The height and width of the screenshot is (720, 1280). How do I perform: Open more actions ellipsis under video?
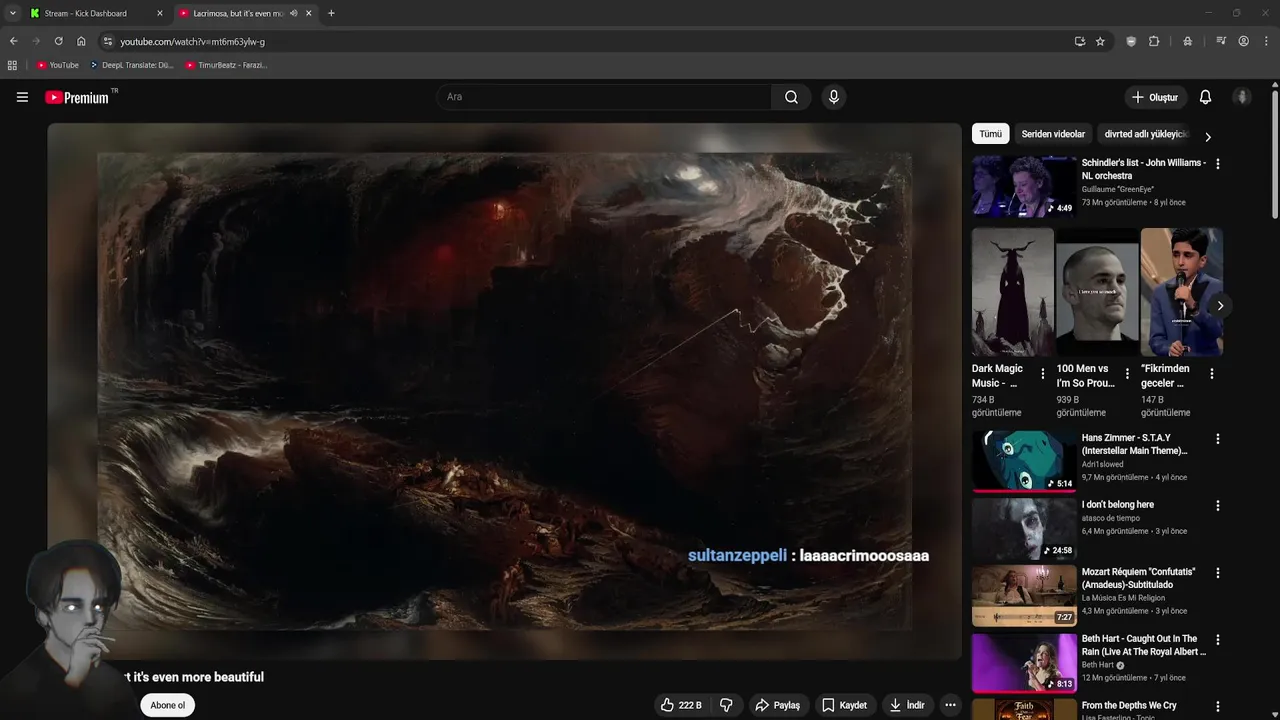[950, 705]
